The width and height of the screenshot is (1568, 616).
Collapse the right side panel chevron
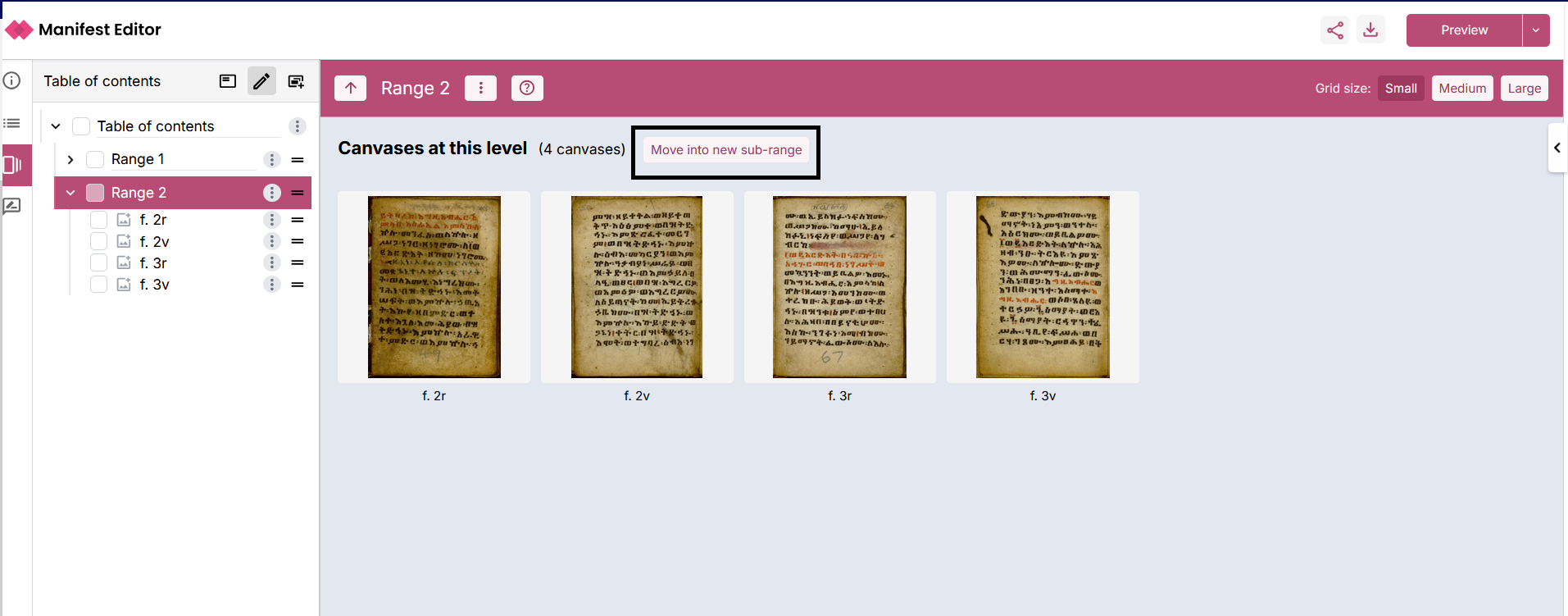(x=1557, y=148)
